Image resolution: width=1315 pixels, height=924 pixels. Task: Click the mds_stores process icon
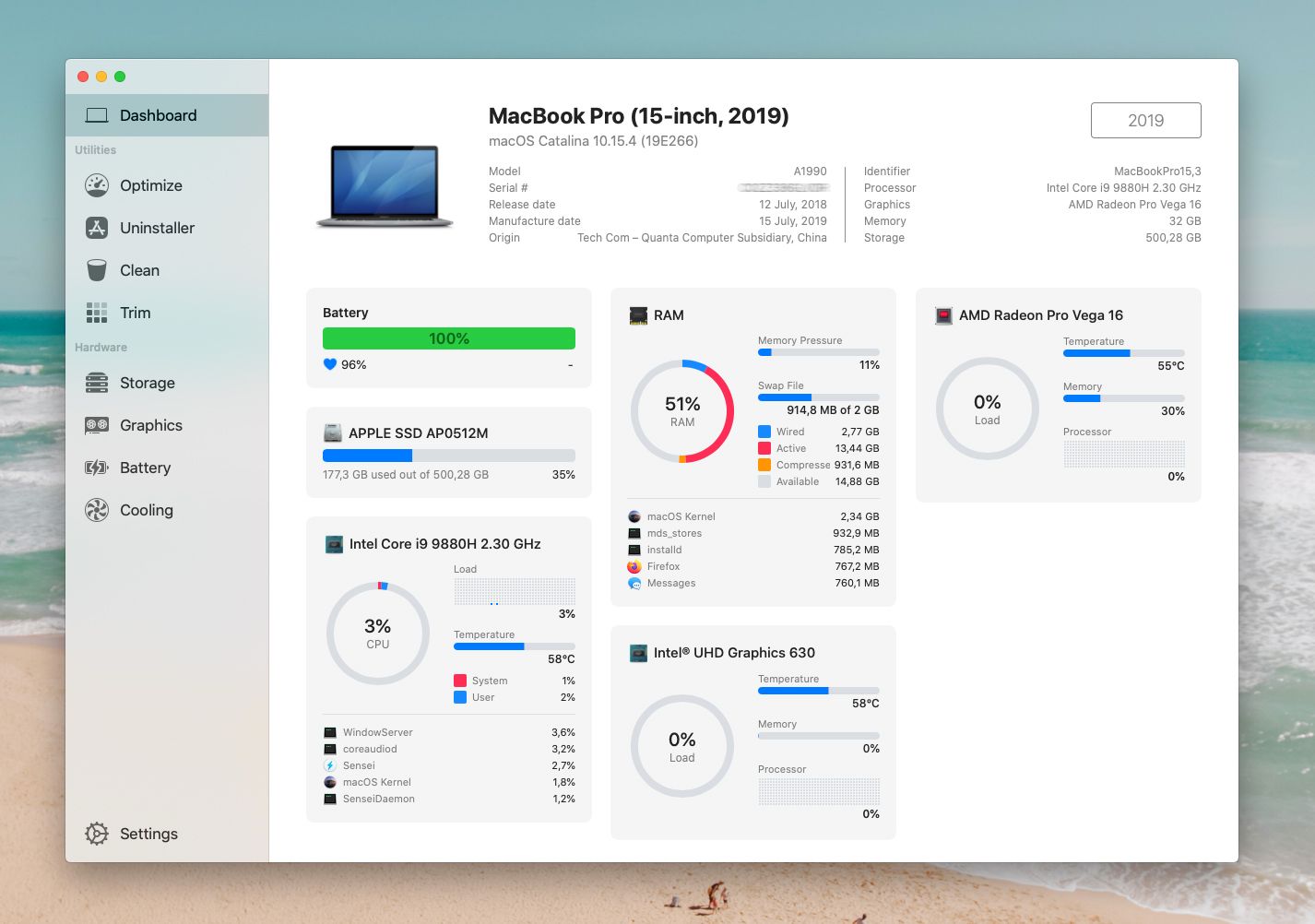click(x=634, y=533)
